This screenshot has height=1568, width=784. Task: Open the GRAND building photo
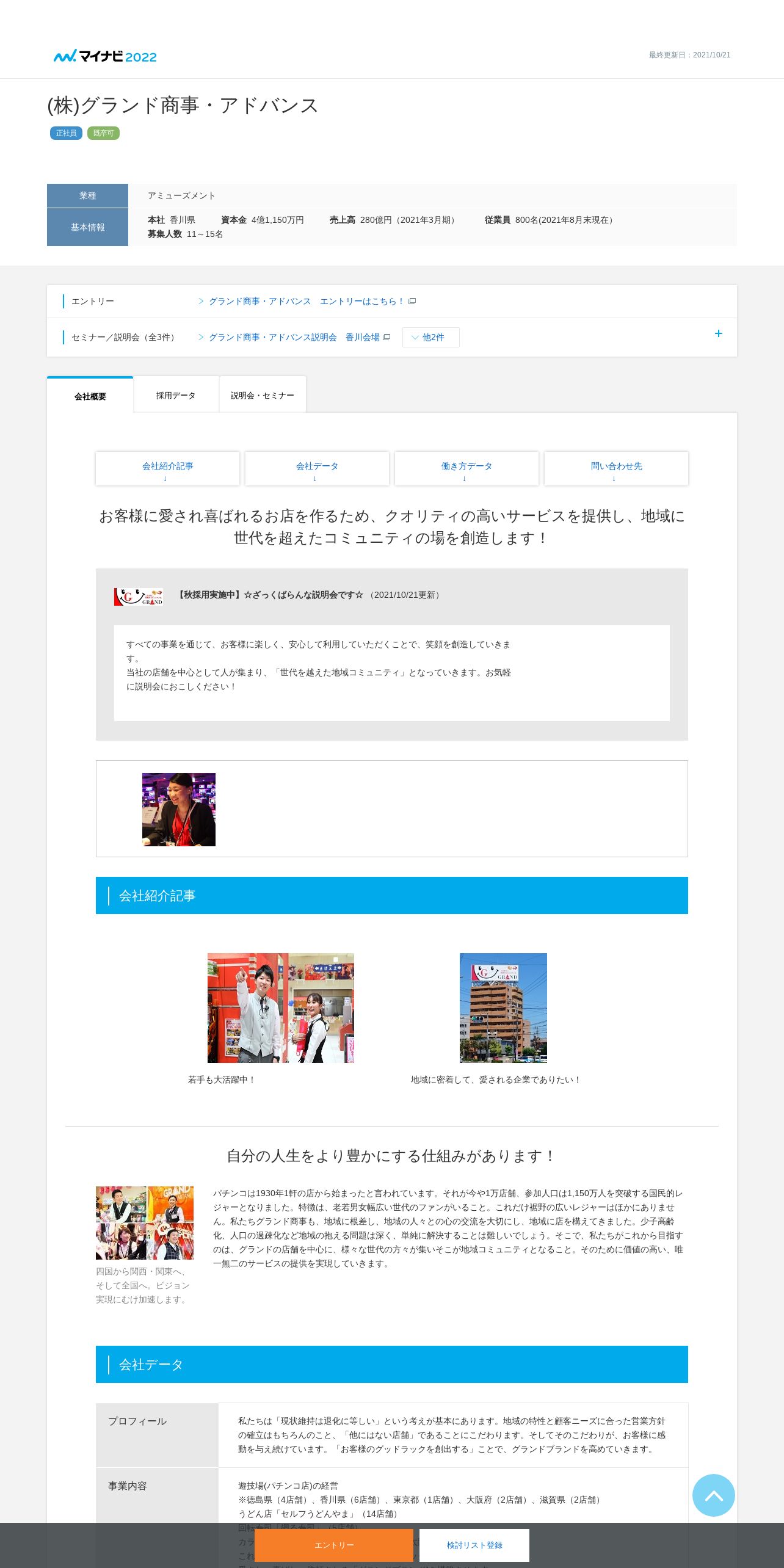pyautogui.click(x=503, y=1007)
